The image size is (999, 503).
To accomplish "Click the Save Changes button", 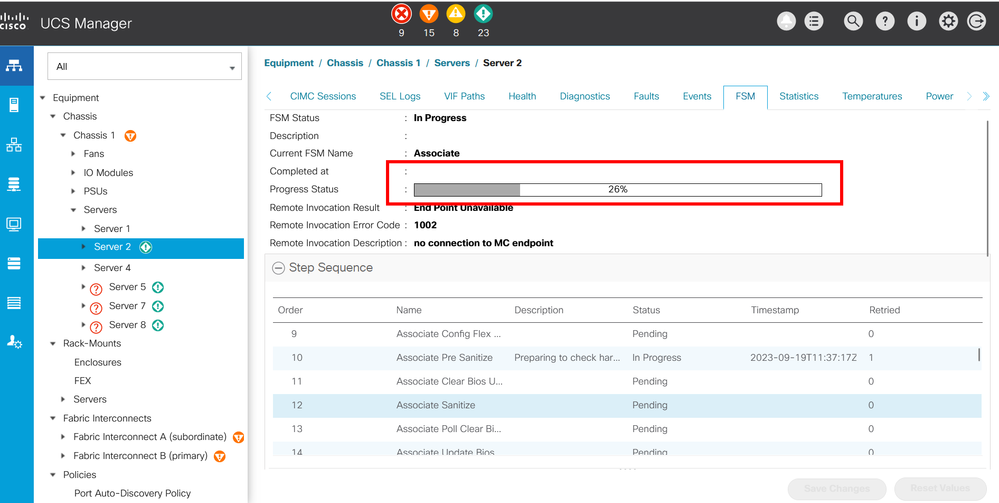I will point(837,489).
